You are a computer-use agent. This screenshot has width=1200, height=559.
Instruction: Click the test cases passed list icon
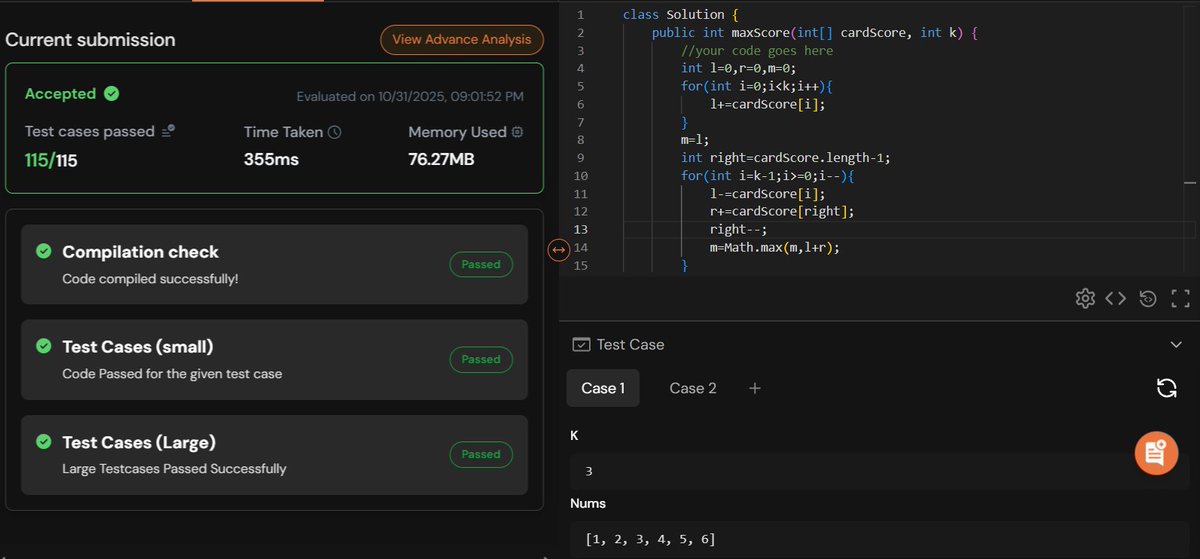[x=169, y=131]
